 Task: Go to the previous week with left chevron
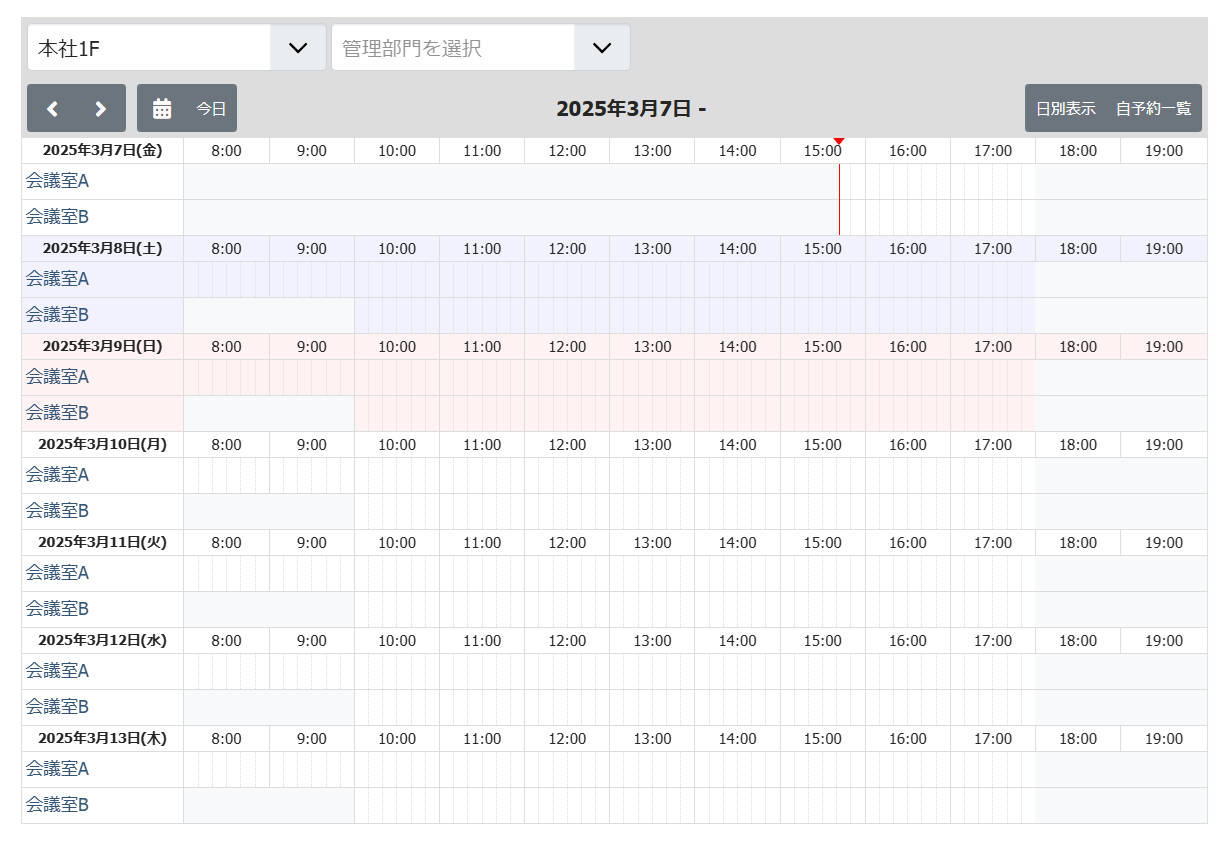[53, 109]
